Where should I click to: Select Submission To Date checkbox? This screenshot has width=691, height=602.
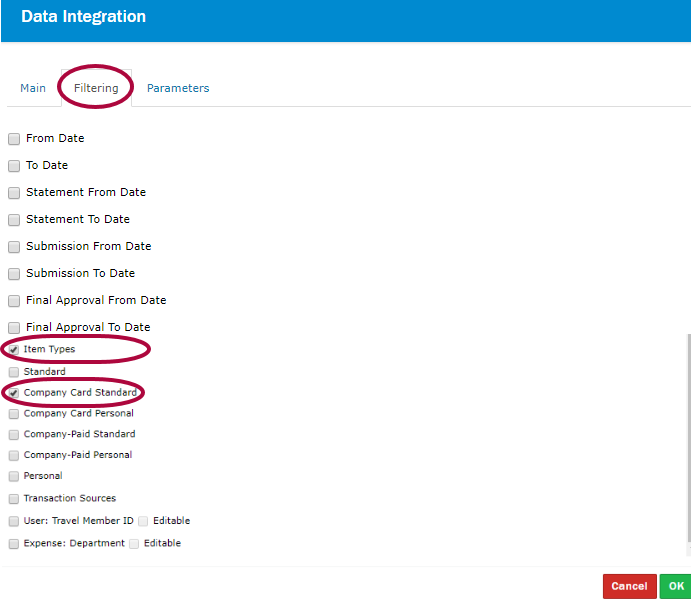(14, 274)
